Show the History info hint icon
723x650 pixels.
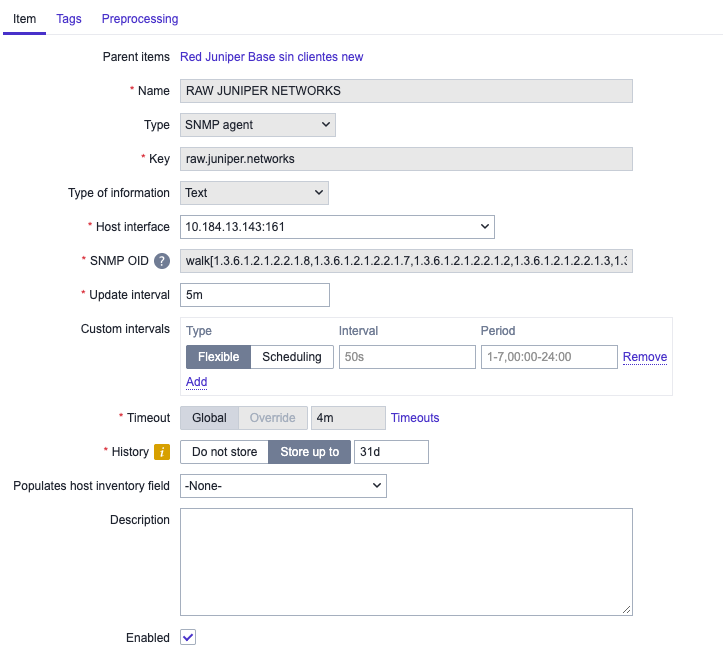click(x=162, y=452)
